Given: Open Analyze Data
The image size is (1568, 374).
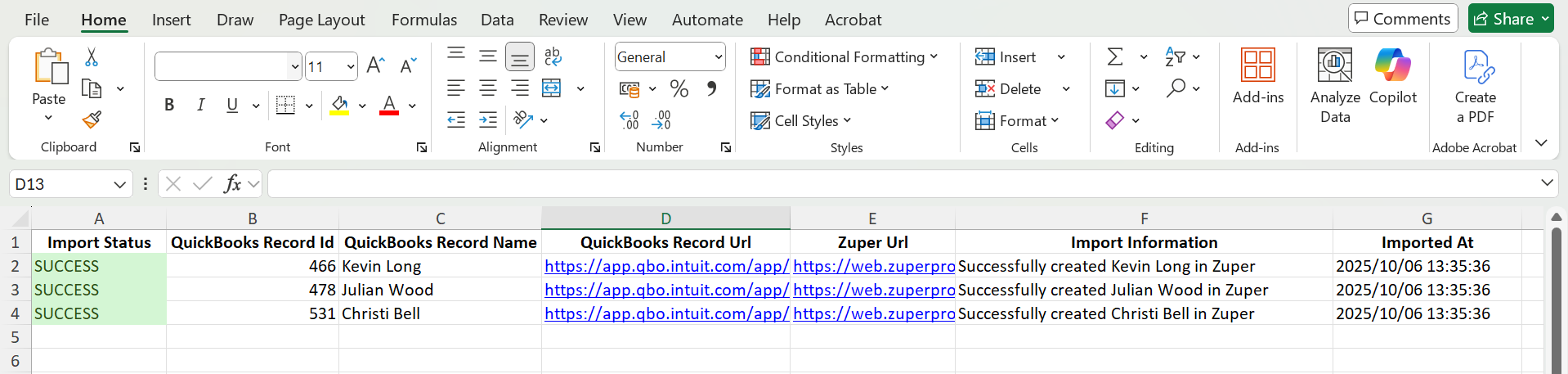Looking at the screenshot, I should (x=1335, y=85).
